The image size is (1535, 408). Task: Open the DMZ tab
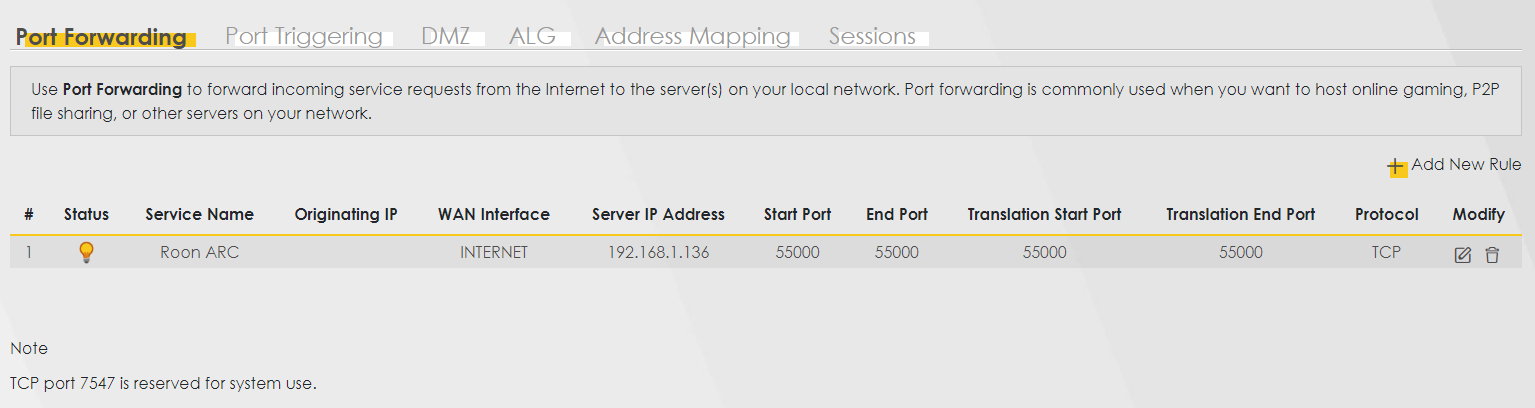point(446,37)
